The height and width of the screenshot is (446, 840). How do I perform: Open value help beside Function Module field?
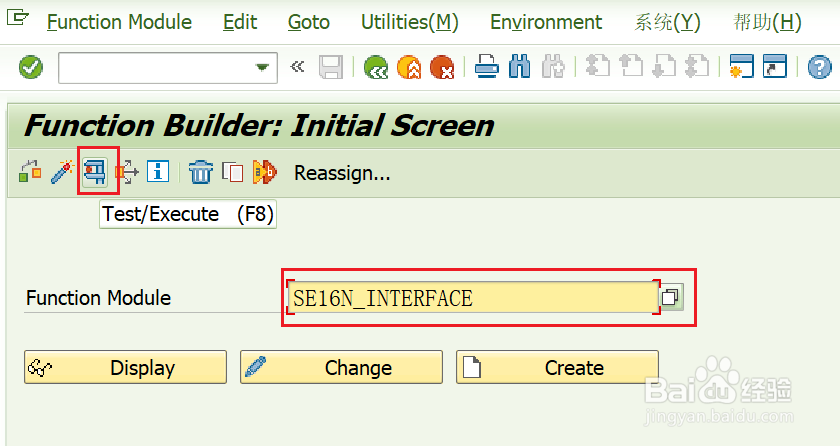click(x=671, y=298)
